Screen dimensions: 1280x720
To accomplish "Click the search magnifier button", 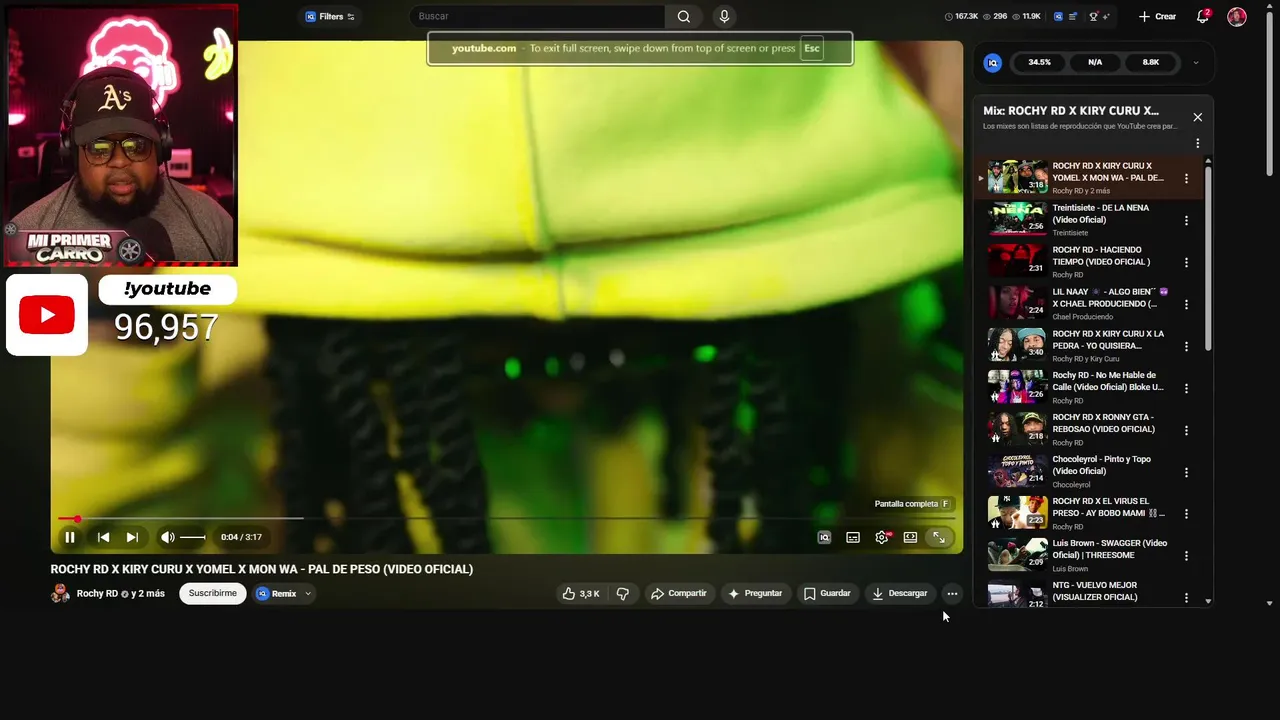I will (684, 16).
